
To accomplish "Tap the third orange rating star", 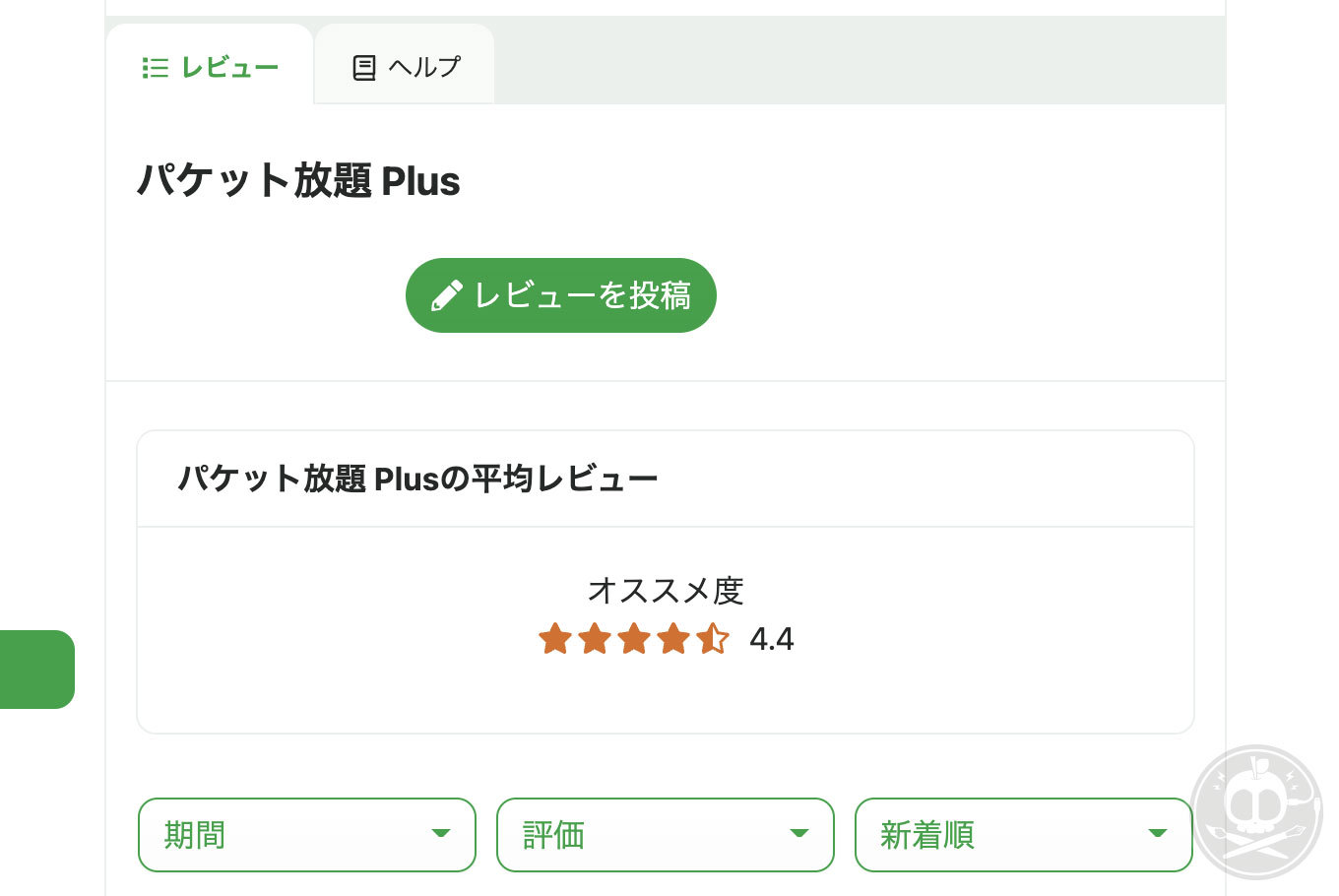I will point(634,639).
